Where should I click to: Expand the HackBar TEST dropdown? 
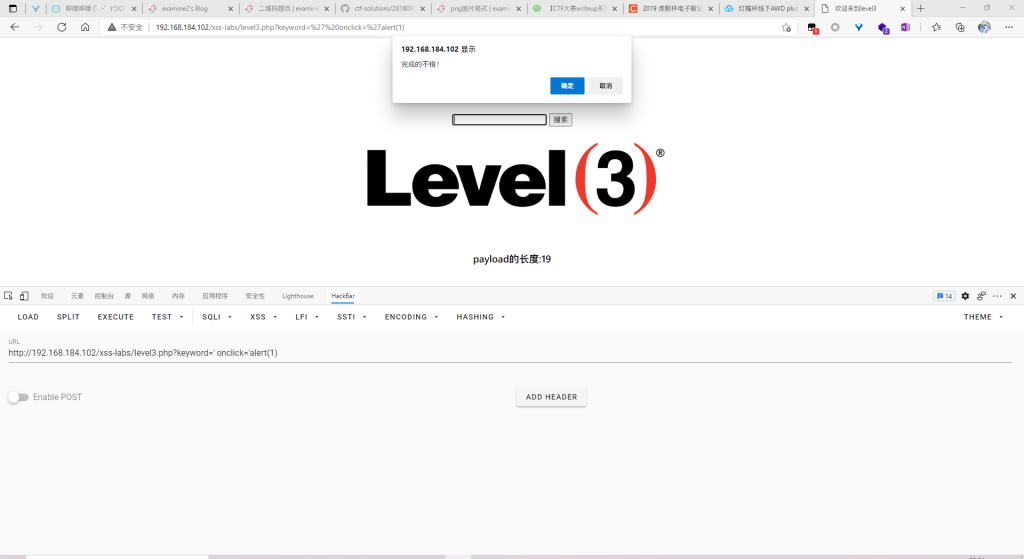pos(167,317)
